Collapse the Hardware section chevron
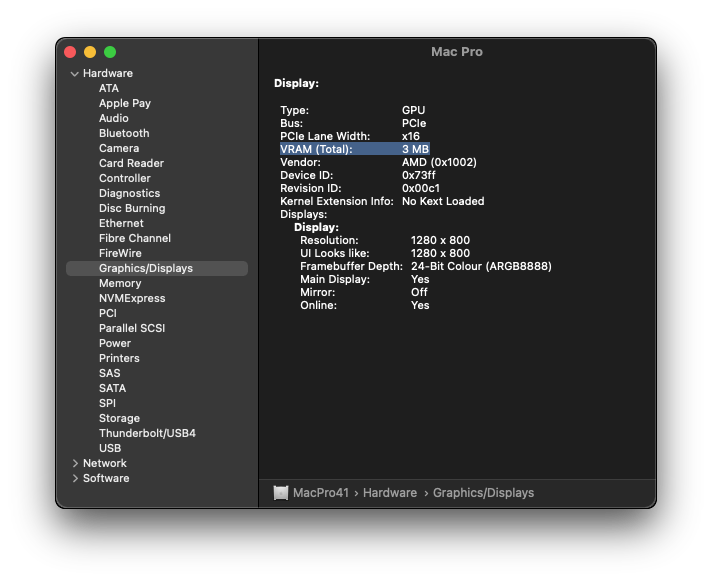Image resolution: width=712 pixels, height=582 pixels. (75, 74)
